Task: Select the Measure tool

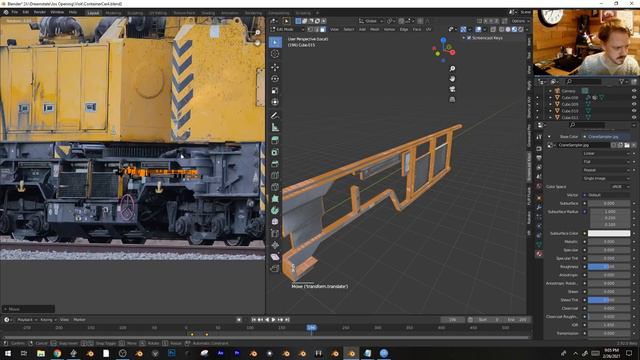Action: [x=275, y=127]
